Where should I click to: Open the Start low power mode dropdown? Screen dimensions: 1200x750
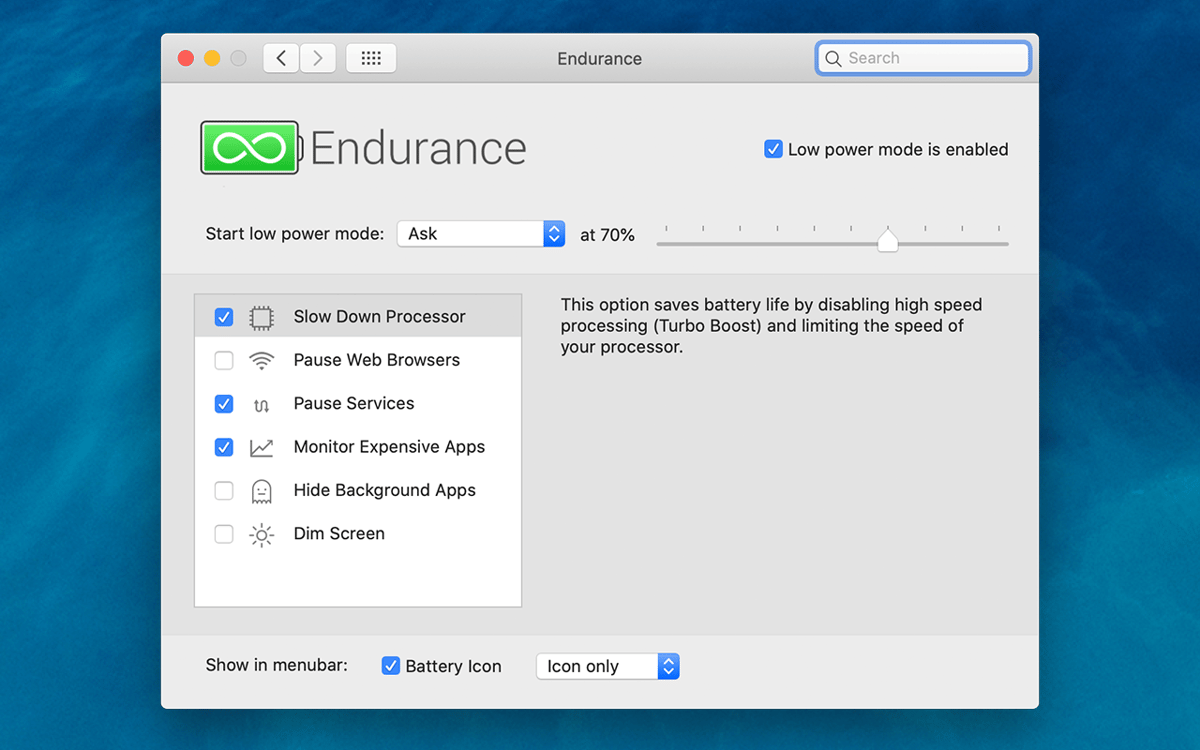coord(481,234)
